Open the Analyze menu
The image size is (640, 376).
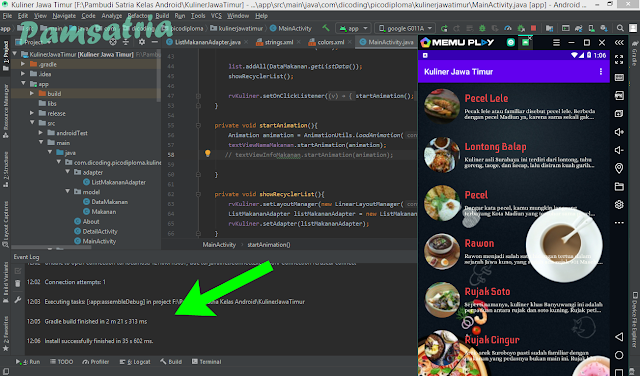click(x=111, y=16)
